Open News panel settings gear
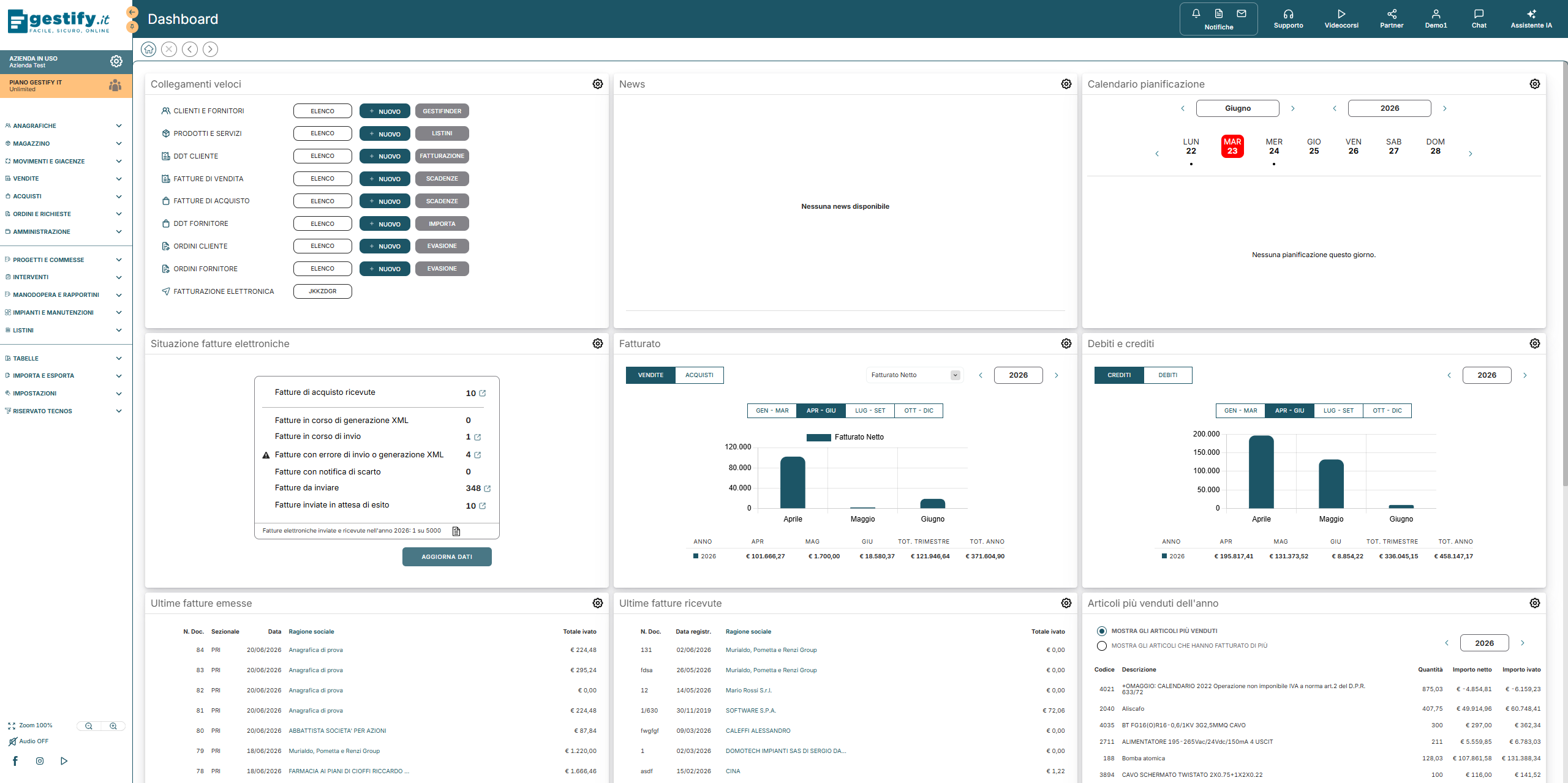1568x783 pixels. coord(1066,84)
